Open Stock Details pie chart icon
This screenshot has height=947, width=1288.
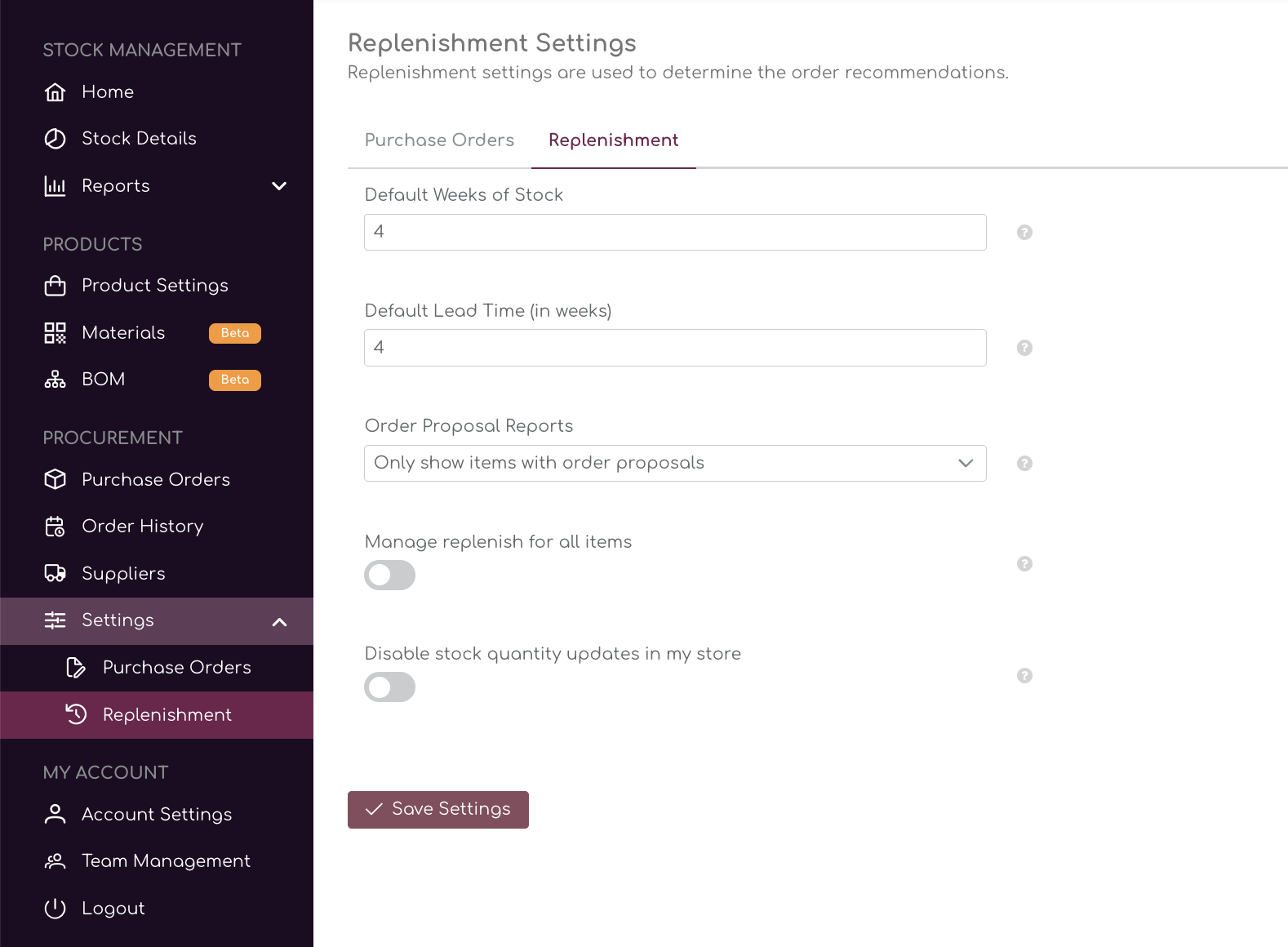point(55,139)
